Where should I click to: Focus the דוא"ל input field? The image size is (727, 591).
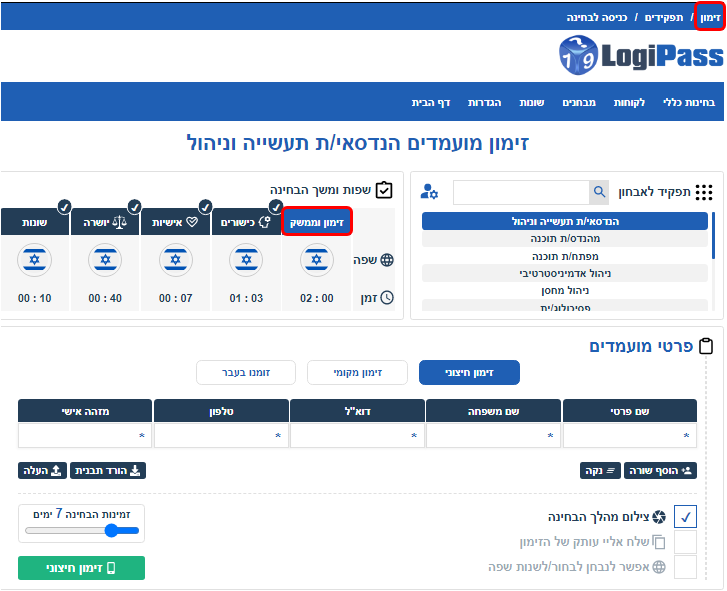pos(357,436)
